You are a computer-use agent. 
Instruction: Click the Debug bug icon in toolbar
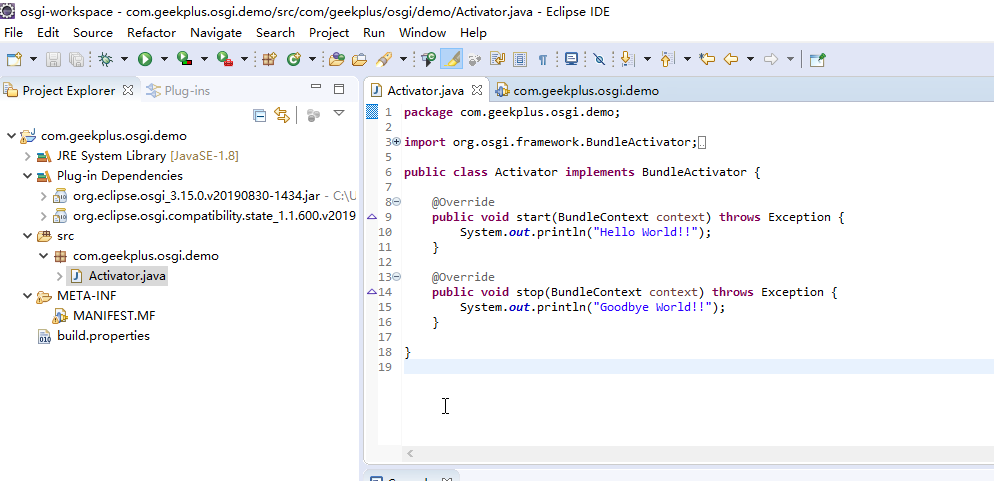105,60
